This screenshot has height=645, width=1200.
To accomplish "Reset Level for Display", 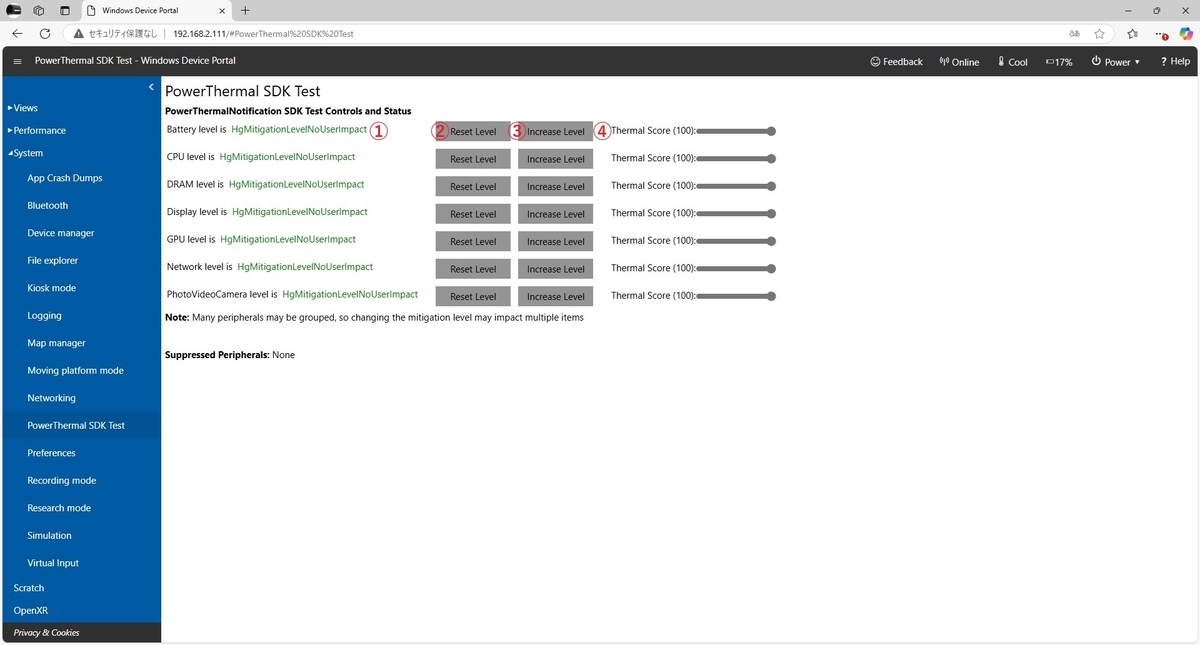I will [473, 214].
